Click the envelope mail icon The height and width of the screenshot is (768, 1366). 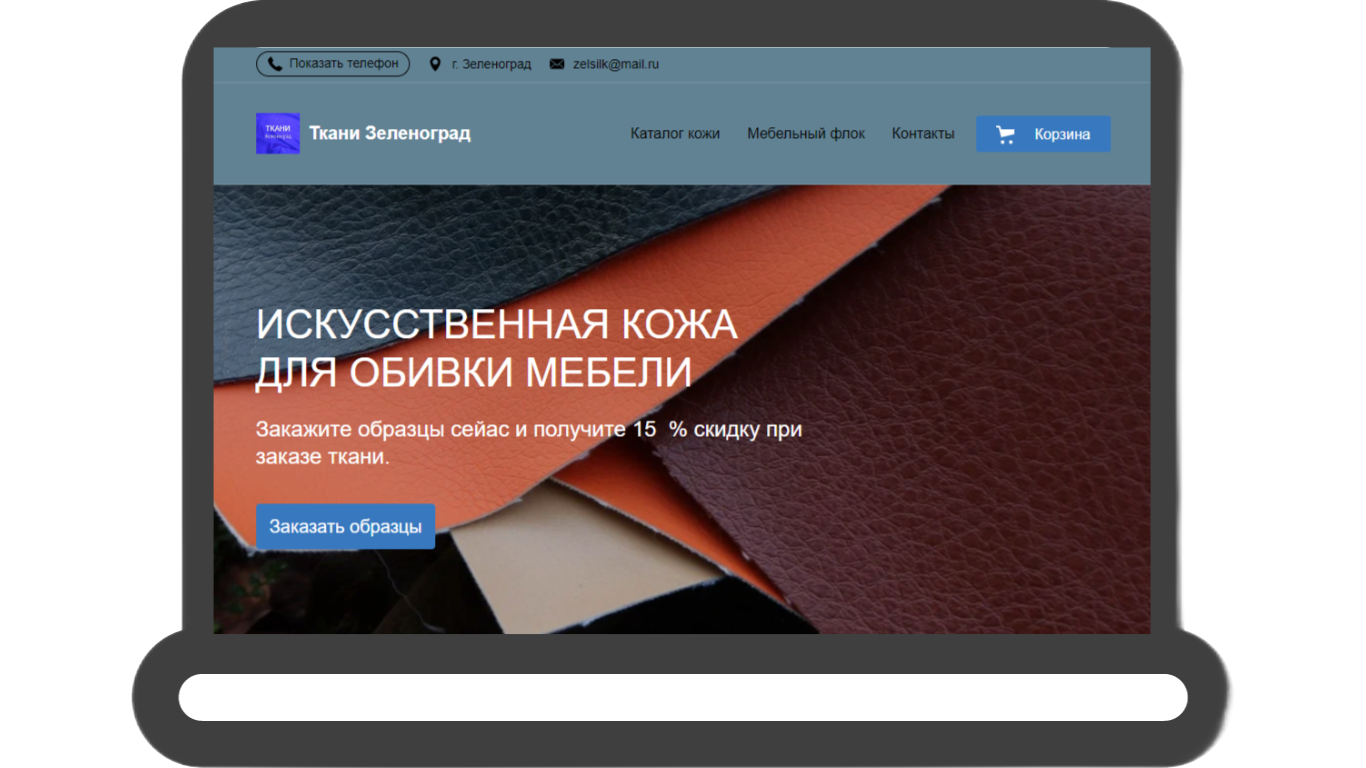[557, 64]
